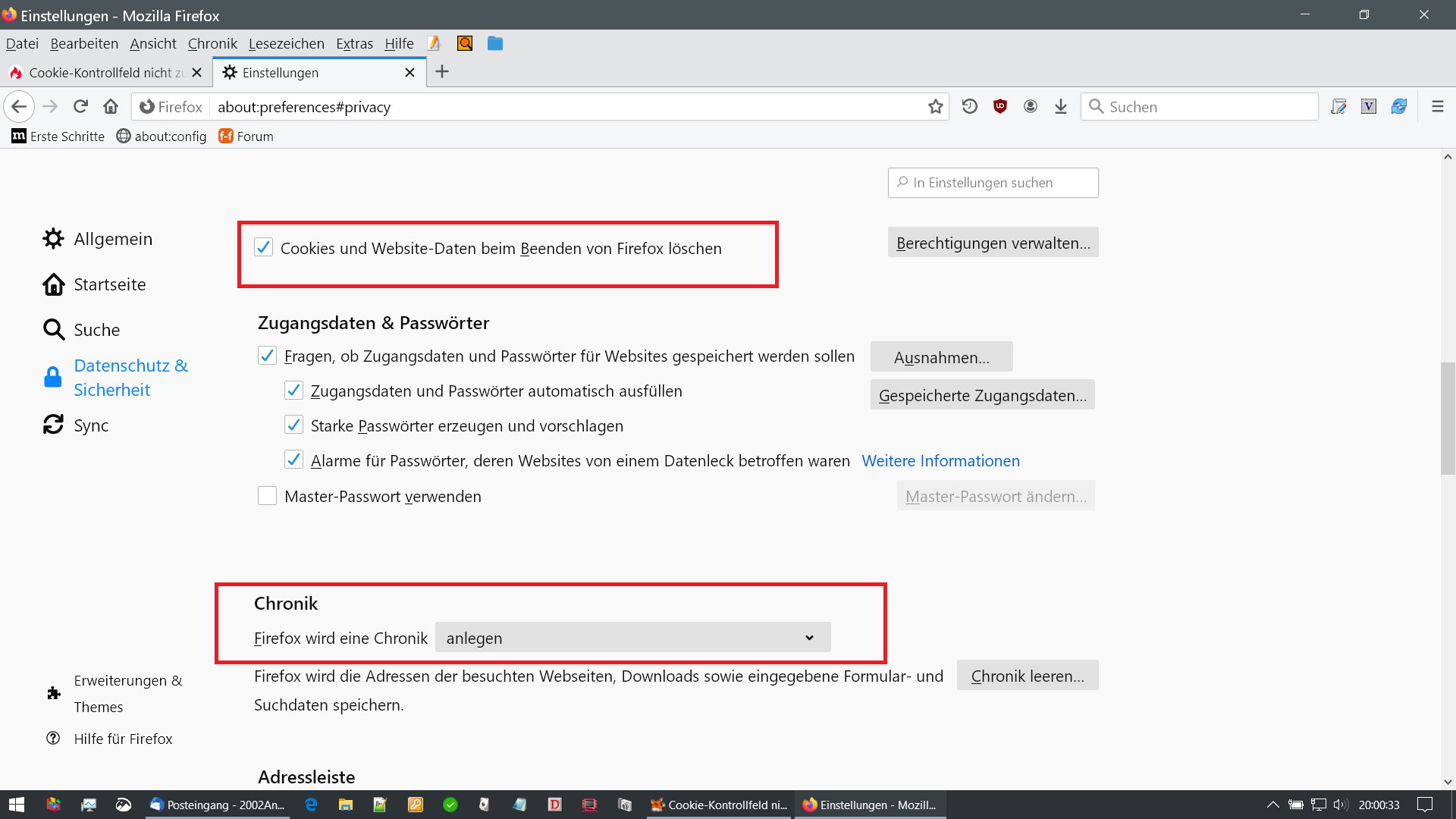Image resolution: width=1456 pixels, height=819 pixels.
Task: Open the downloads arrow icon
Action: 1061,106
